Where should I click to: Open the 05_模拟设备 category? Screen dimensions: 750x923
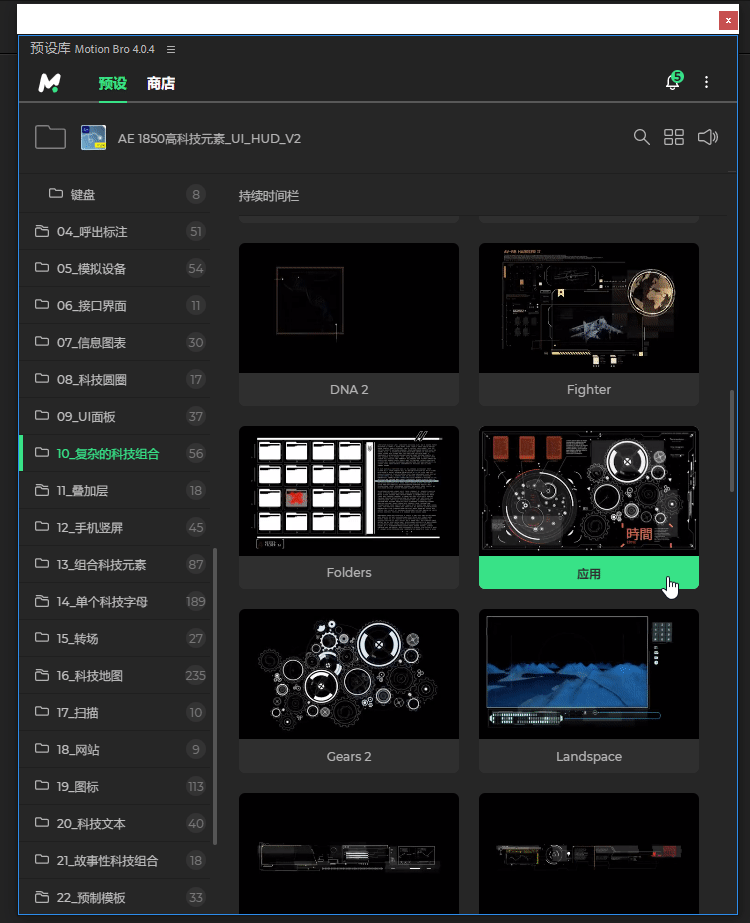tap(115, 268)
